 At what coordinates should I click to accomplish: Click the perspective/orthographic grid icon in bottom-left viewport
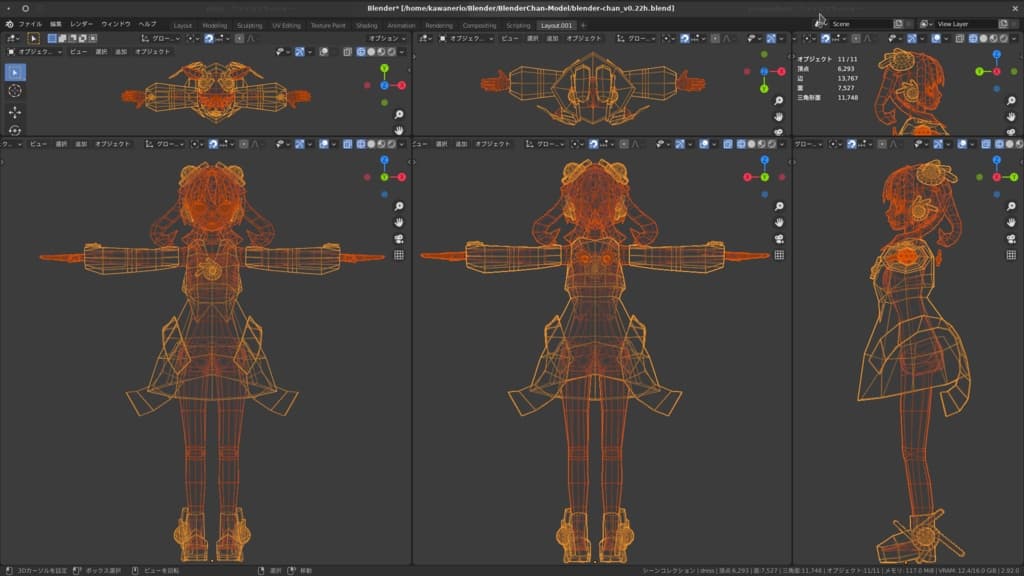tap(398, 255)
